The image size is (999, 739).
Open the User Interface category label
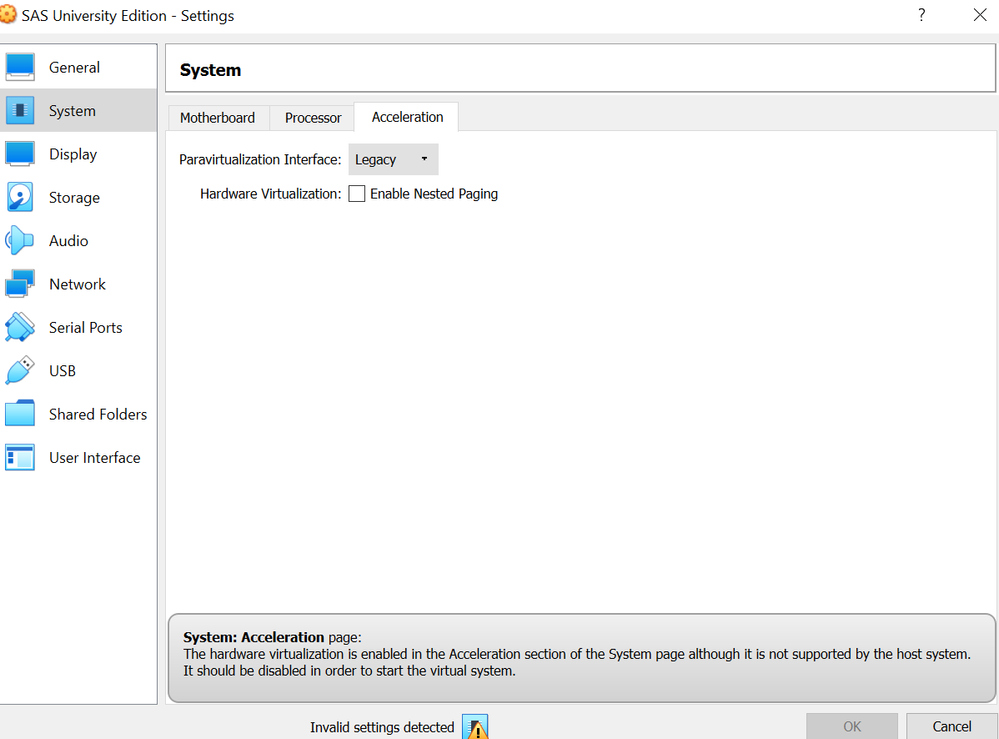pyautogui.click(x=95, y=457)
